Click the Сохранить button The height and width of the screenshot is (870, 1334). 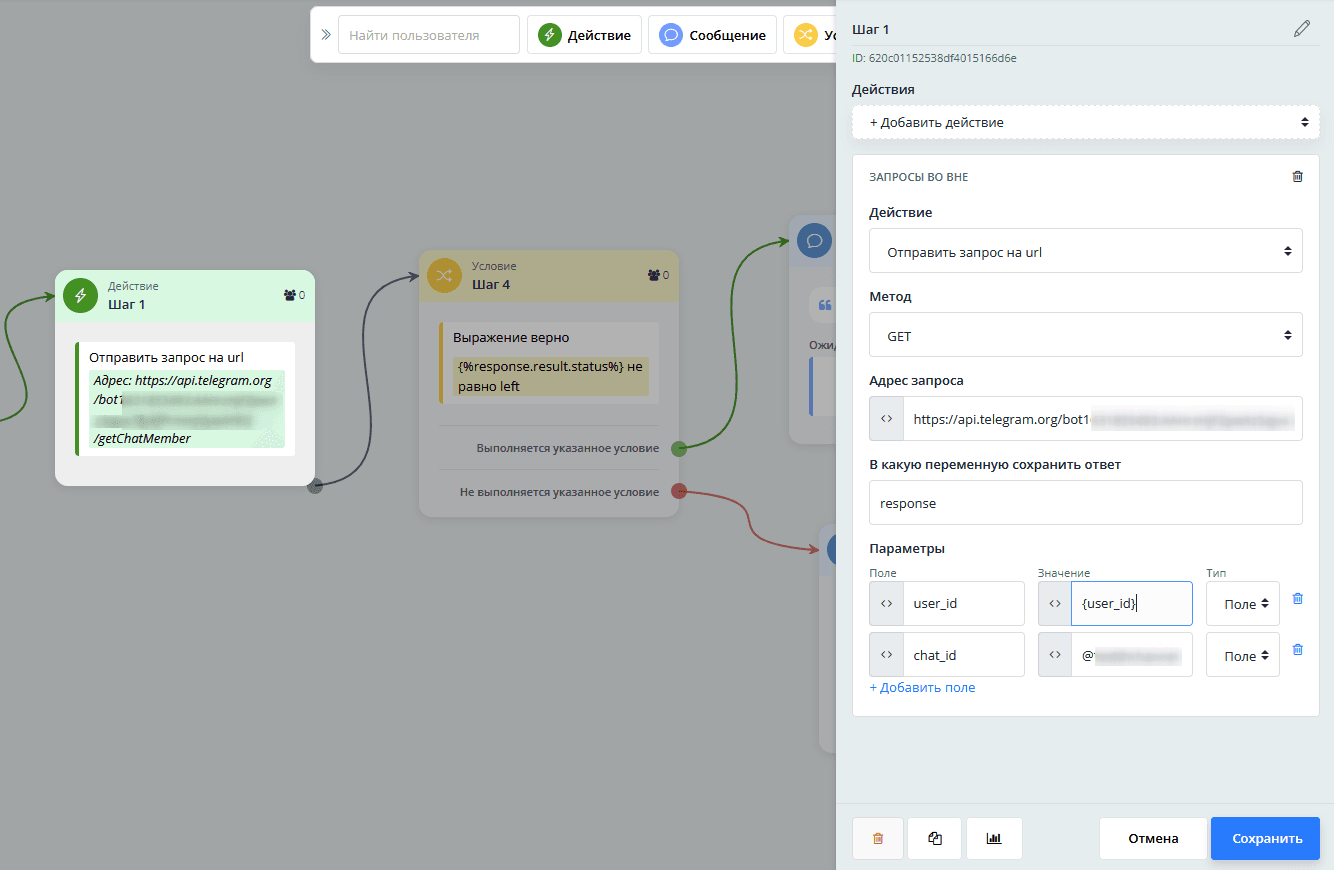(x=1266, y=839)
